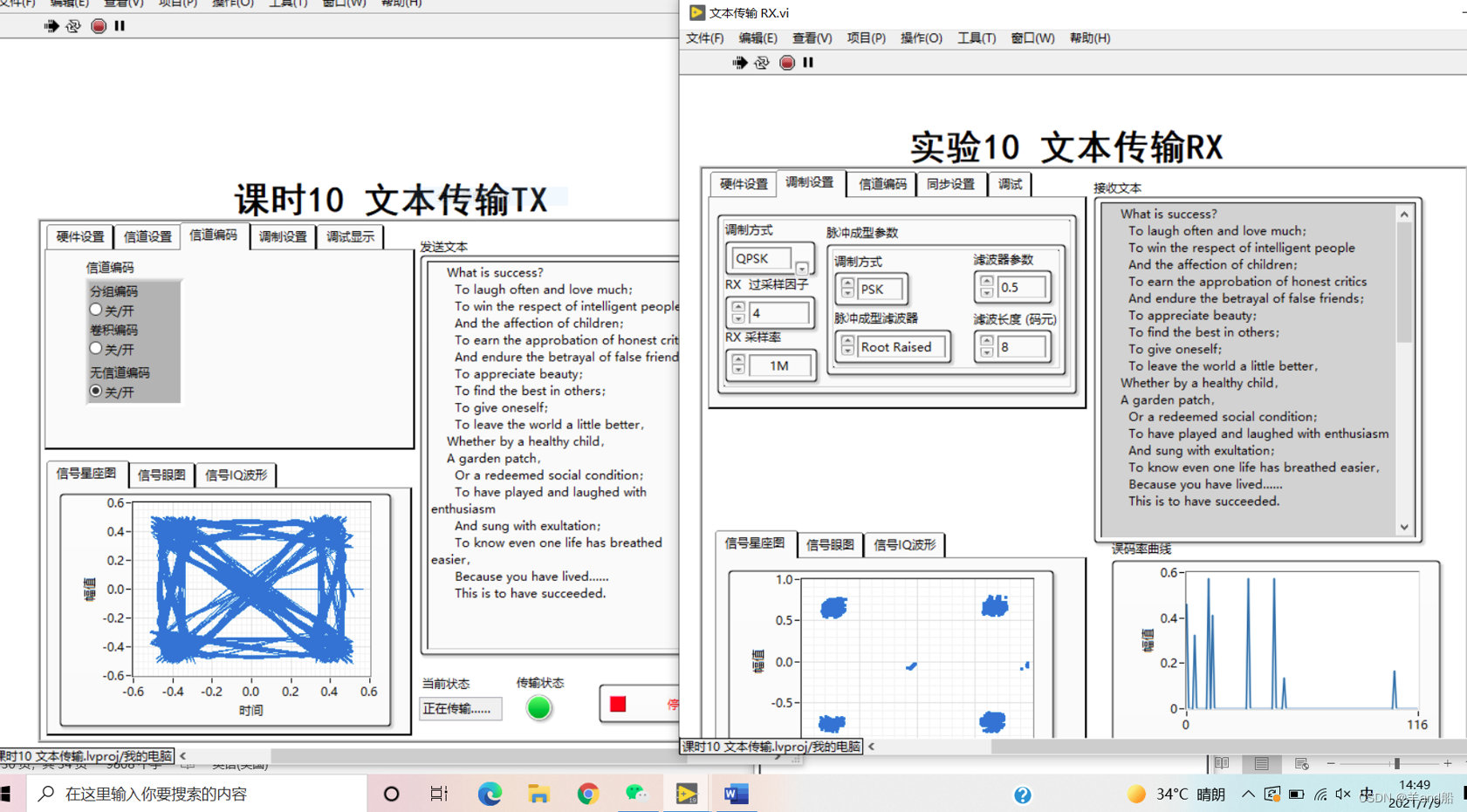Image resolution: width=1467 pixels, height=812 pixels.
Task: Click the Pause icon in RX window toolbar
Action: click(x=808, y=63)
